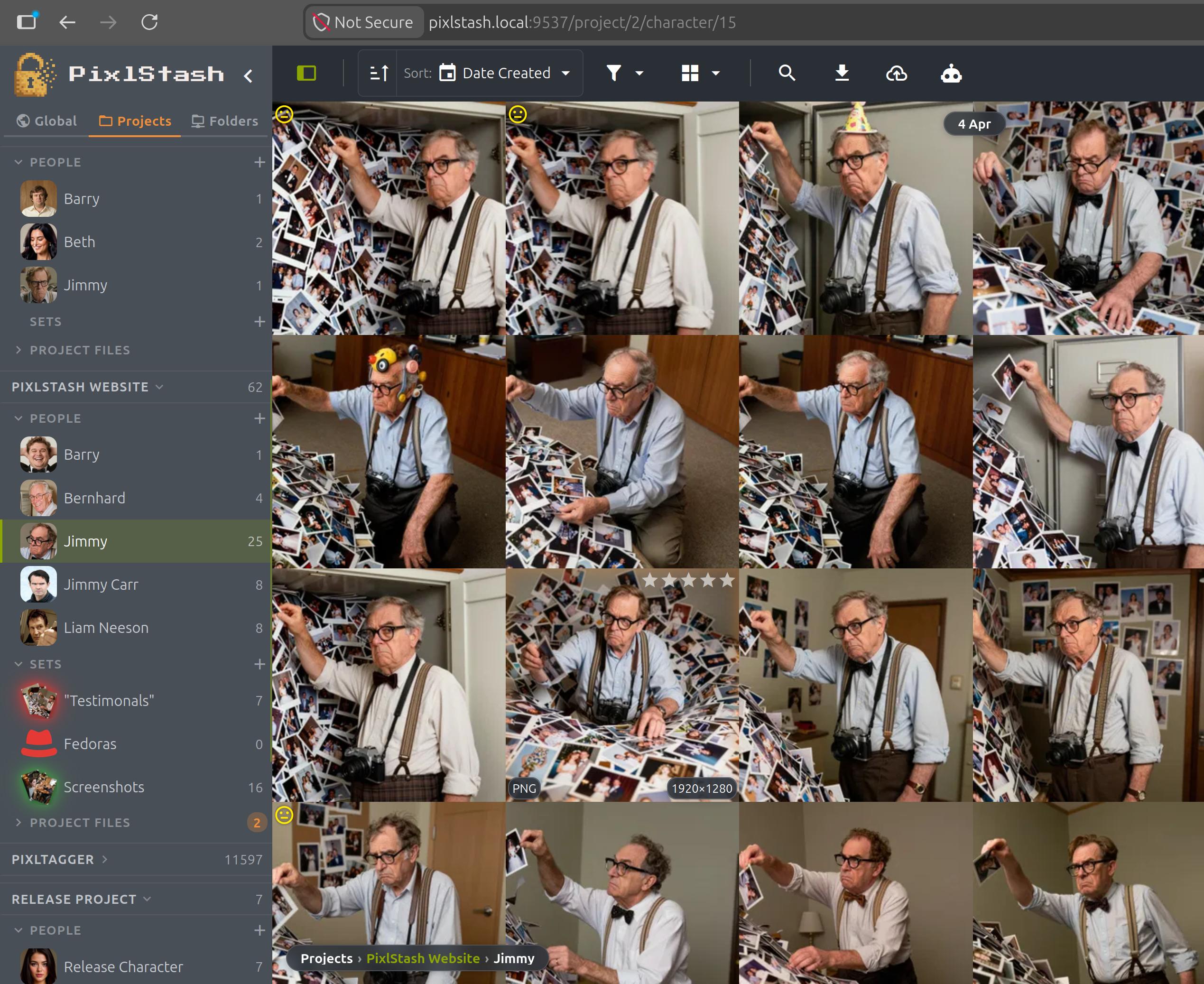Open the thumbnail labeled PNG 1920×1280

point(622,685)
